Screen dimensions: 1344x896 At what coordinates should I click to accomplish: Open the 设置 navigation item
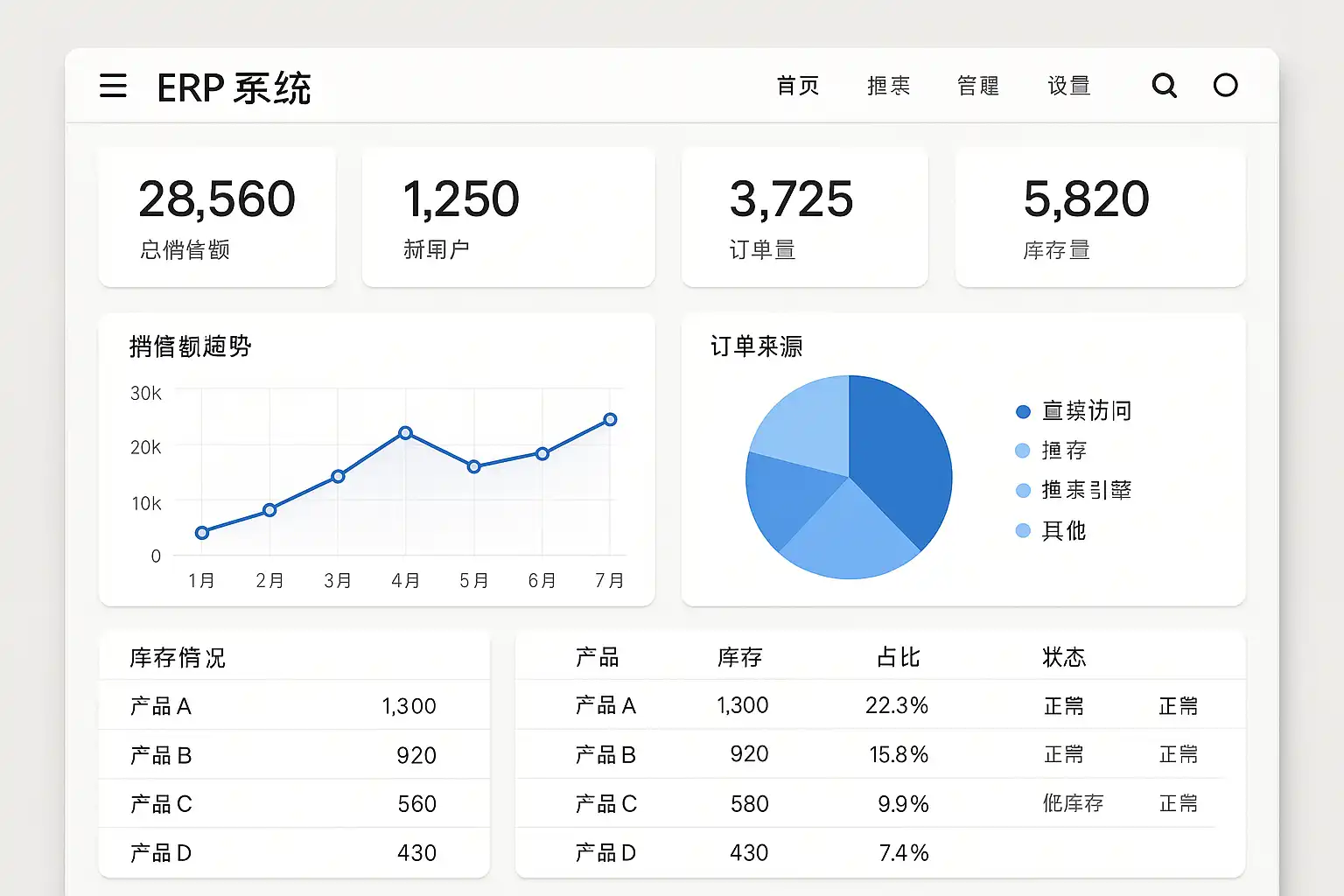[x=1068, y=86]
